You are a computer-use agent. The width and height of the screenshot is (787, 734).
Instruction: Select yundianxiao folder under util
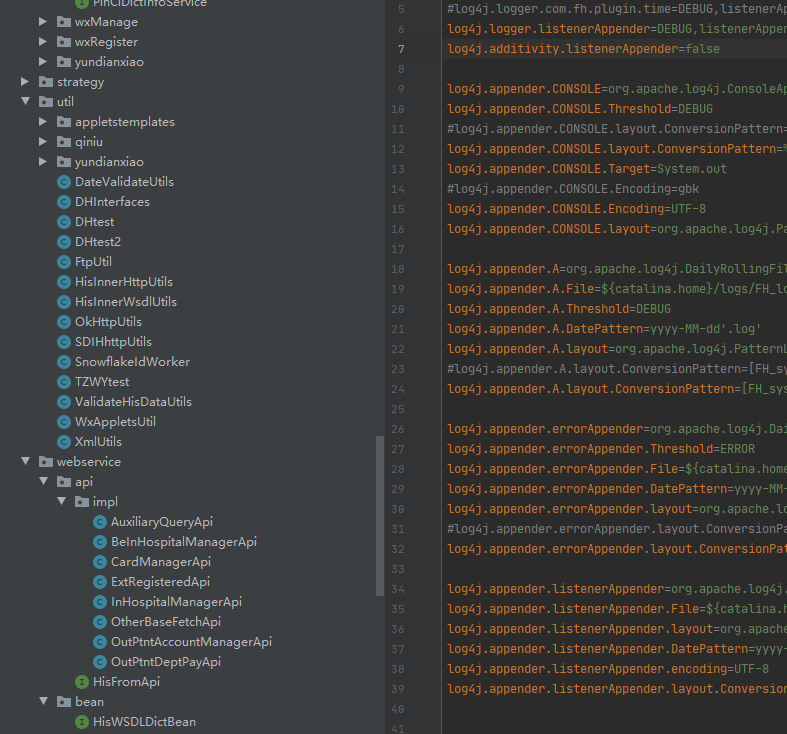tap(109, 162)
